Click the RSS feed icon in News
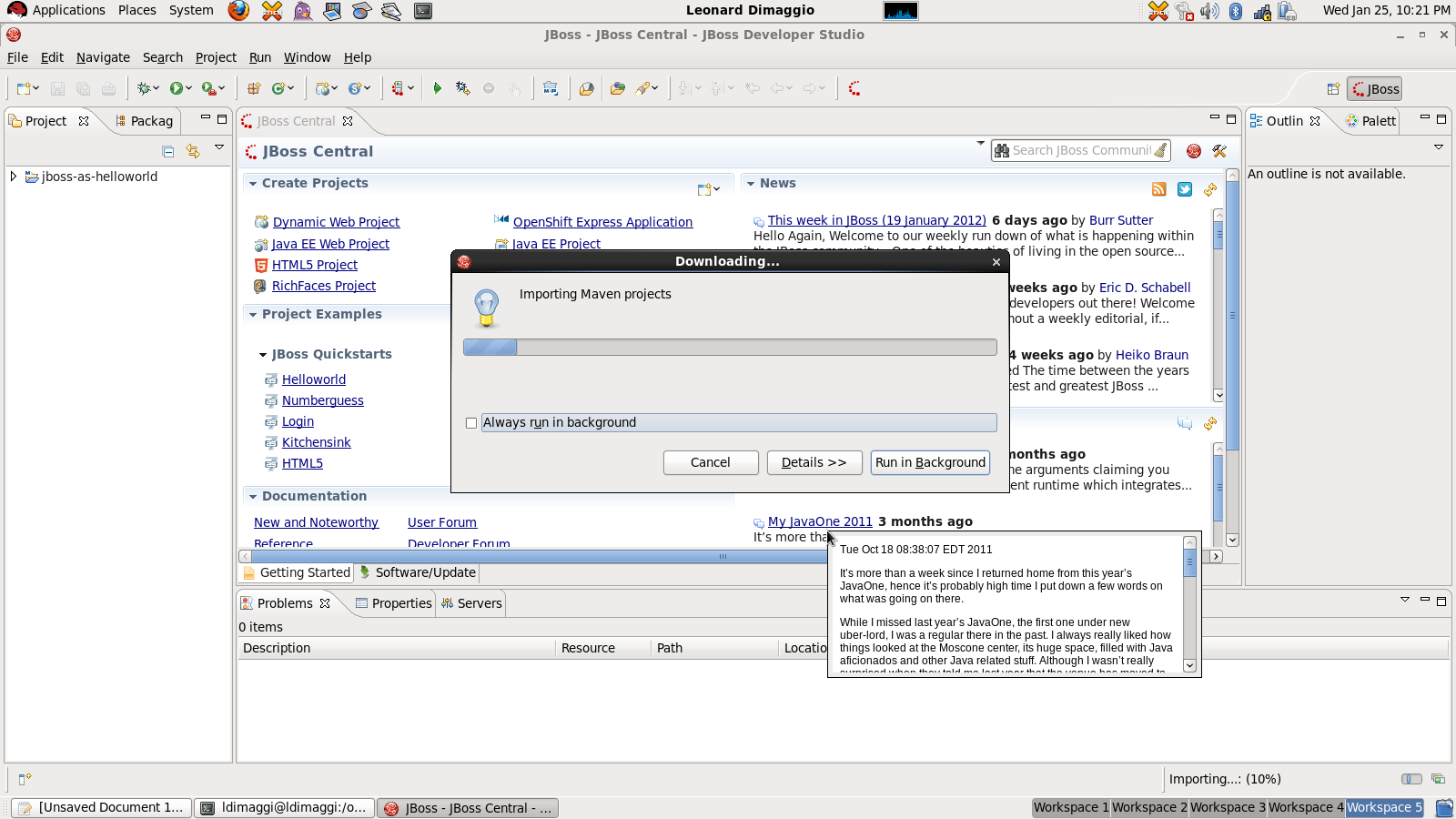Screen dimensions: 1456x819 [x=1159, y=189]
